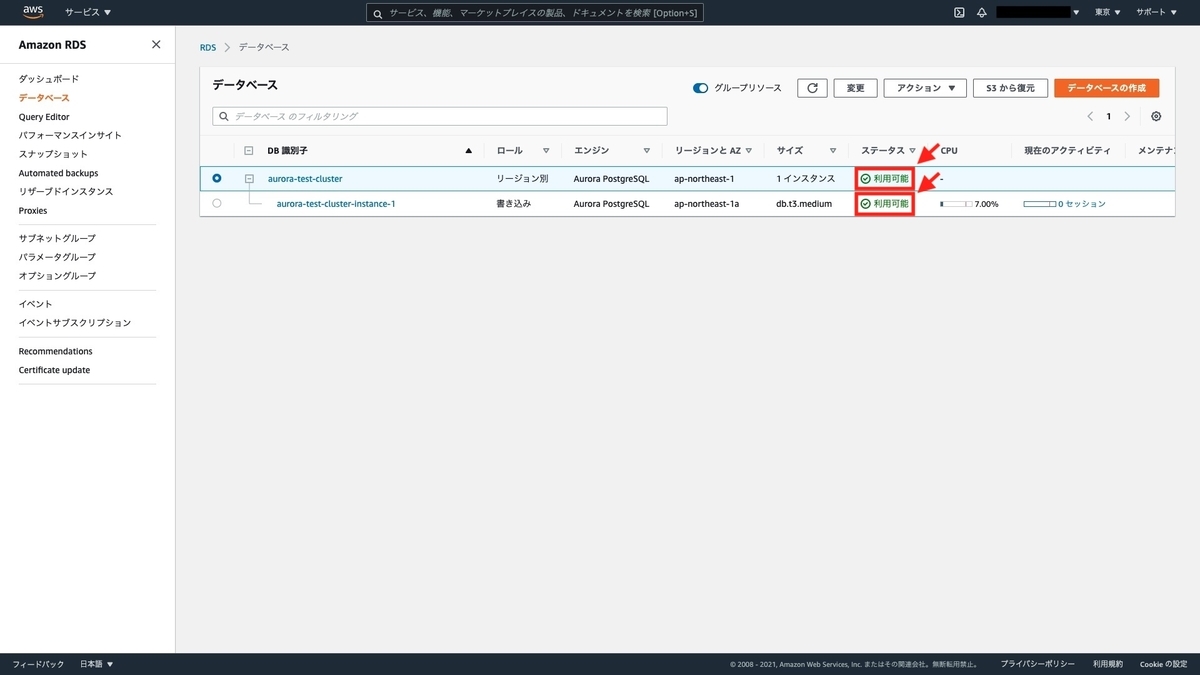The height and width of the screenshot is (675, 1200).
Task: Open the プライバシーポリシー footer link
Action: (x=1038, y=664)
